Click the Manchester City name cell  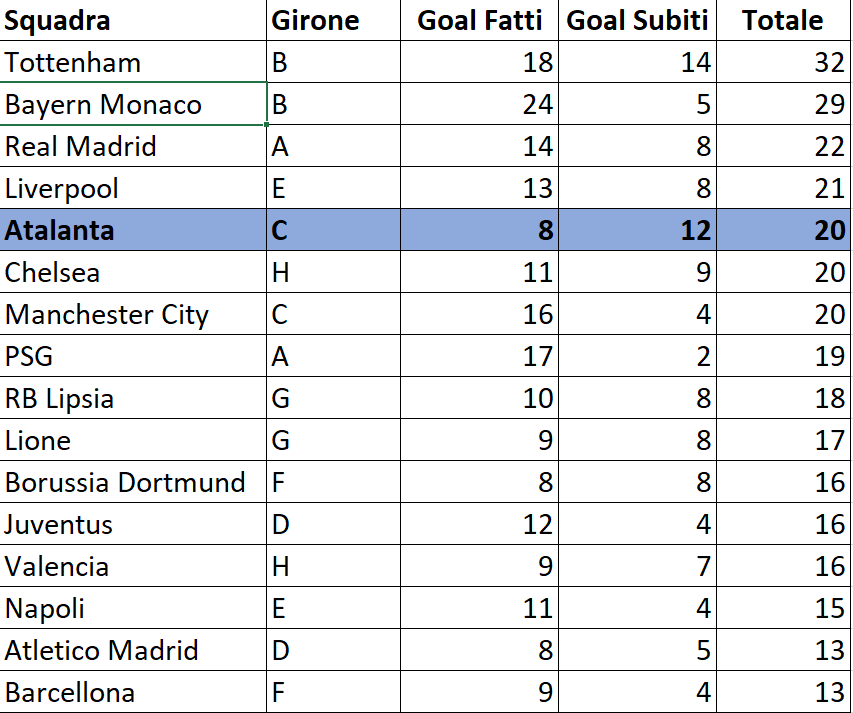[x=134, y=315]
